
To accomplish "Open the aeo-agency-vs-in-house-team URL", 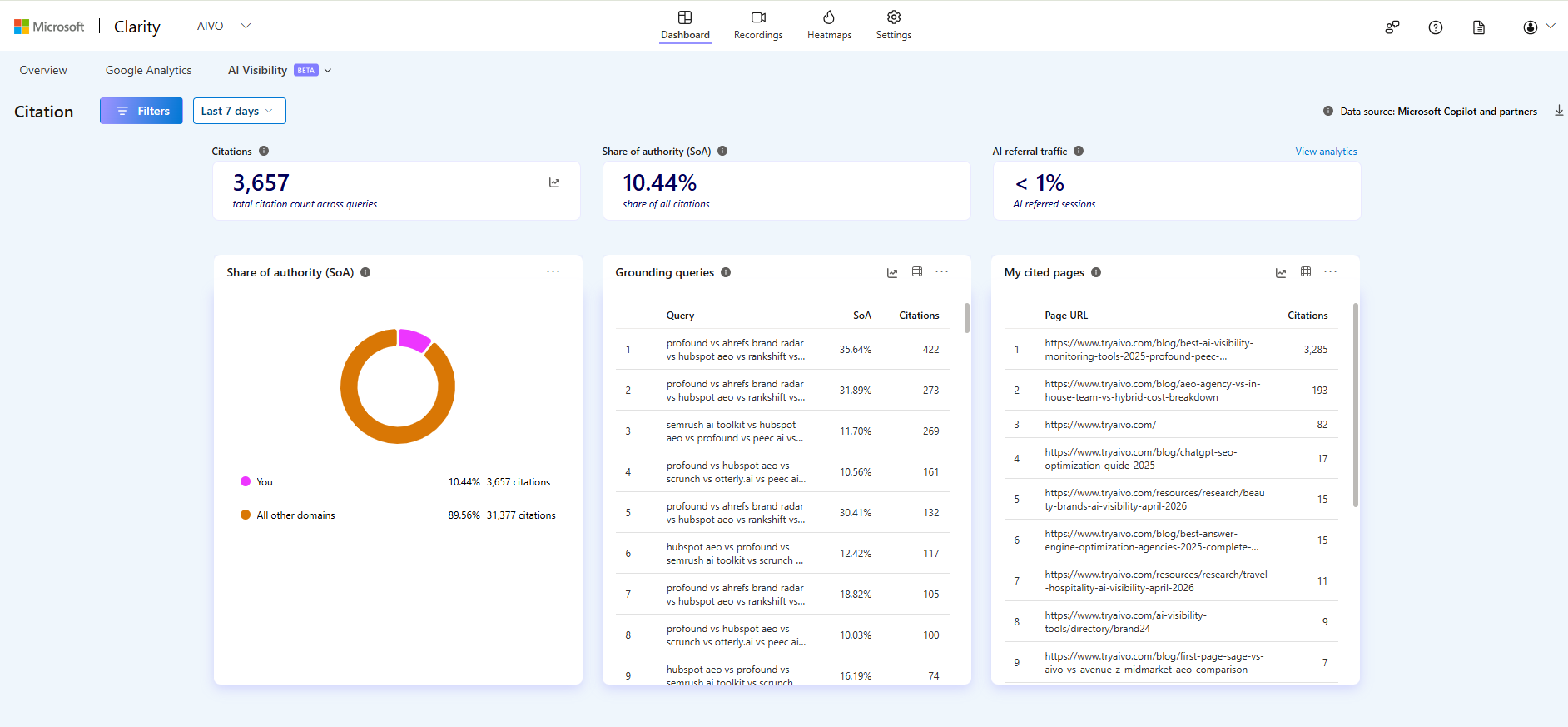I will point(1153,391).
